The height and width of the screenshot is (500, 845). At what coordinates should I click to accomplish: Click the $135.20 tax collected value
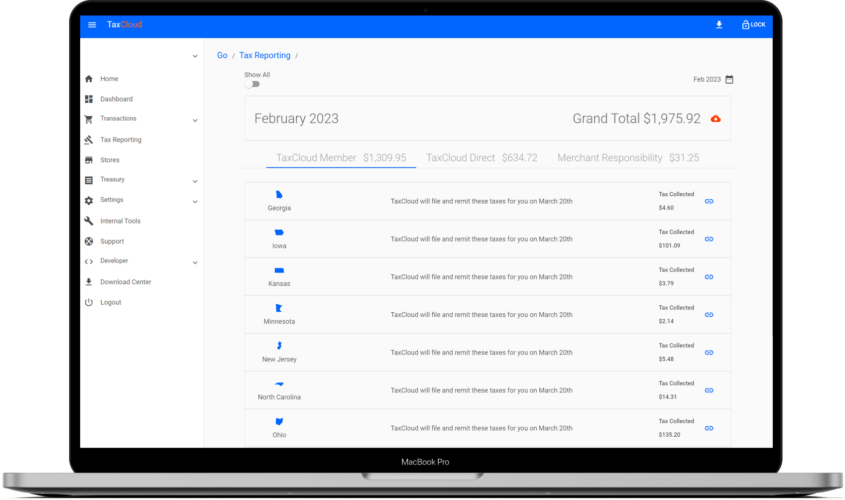tap(669, 435)
